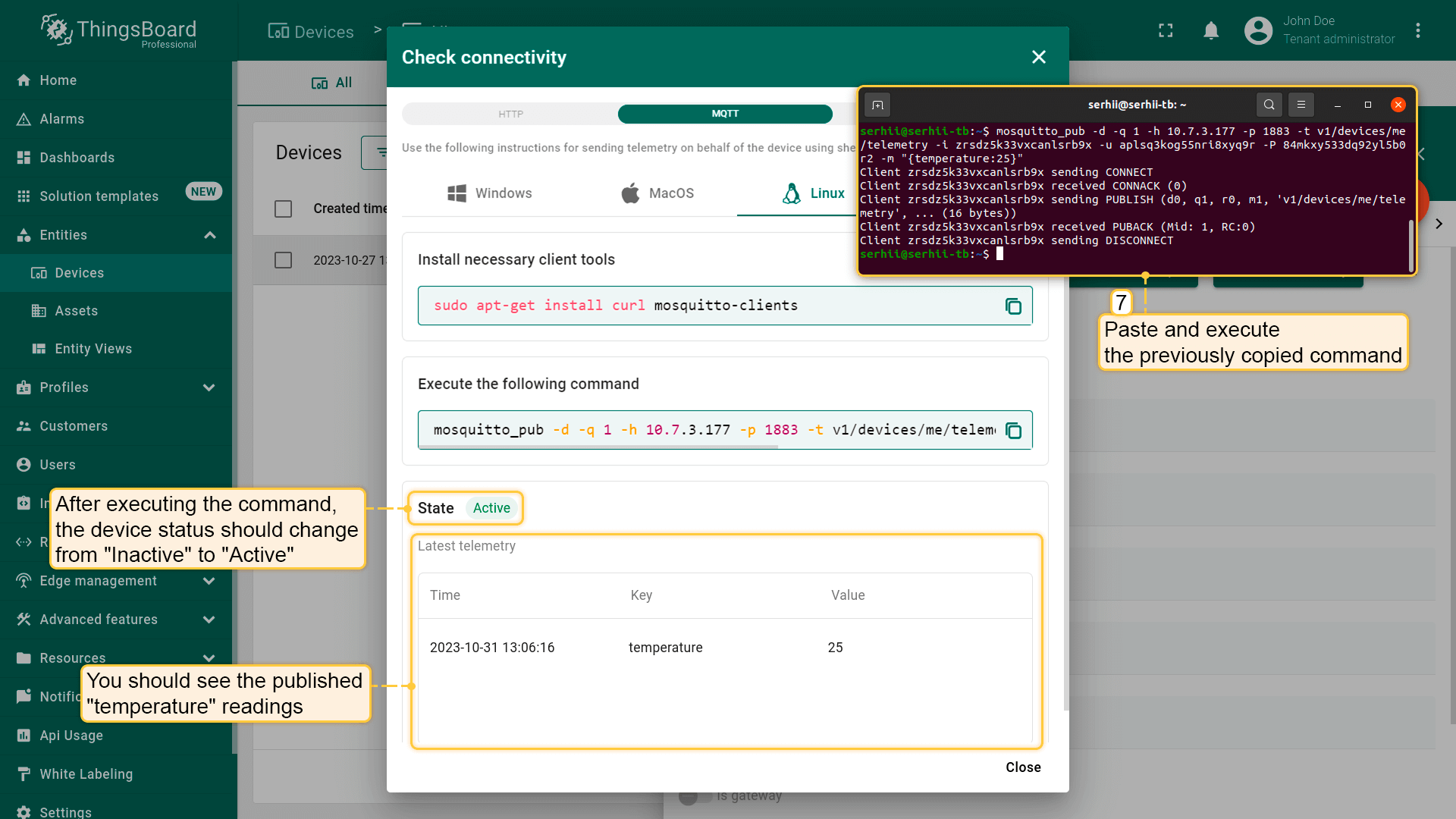1456x819 pixels.
Task: Check the Created time header checkbox
Action: pyautogui.click(x=283, y=209)
